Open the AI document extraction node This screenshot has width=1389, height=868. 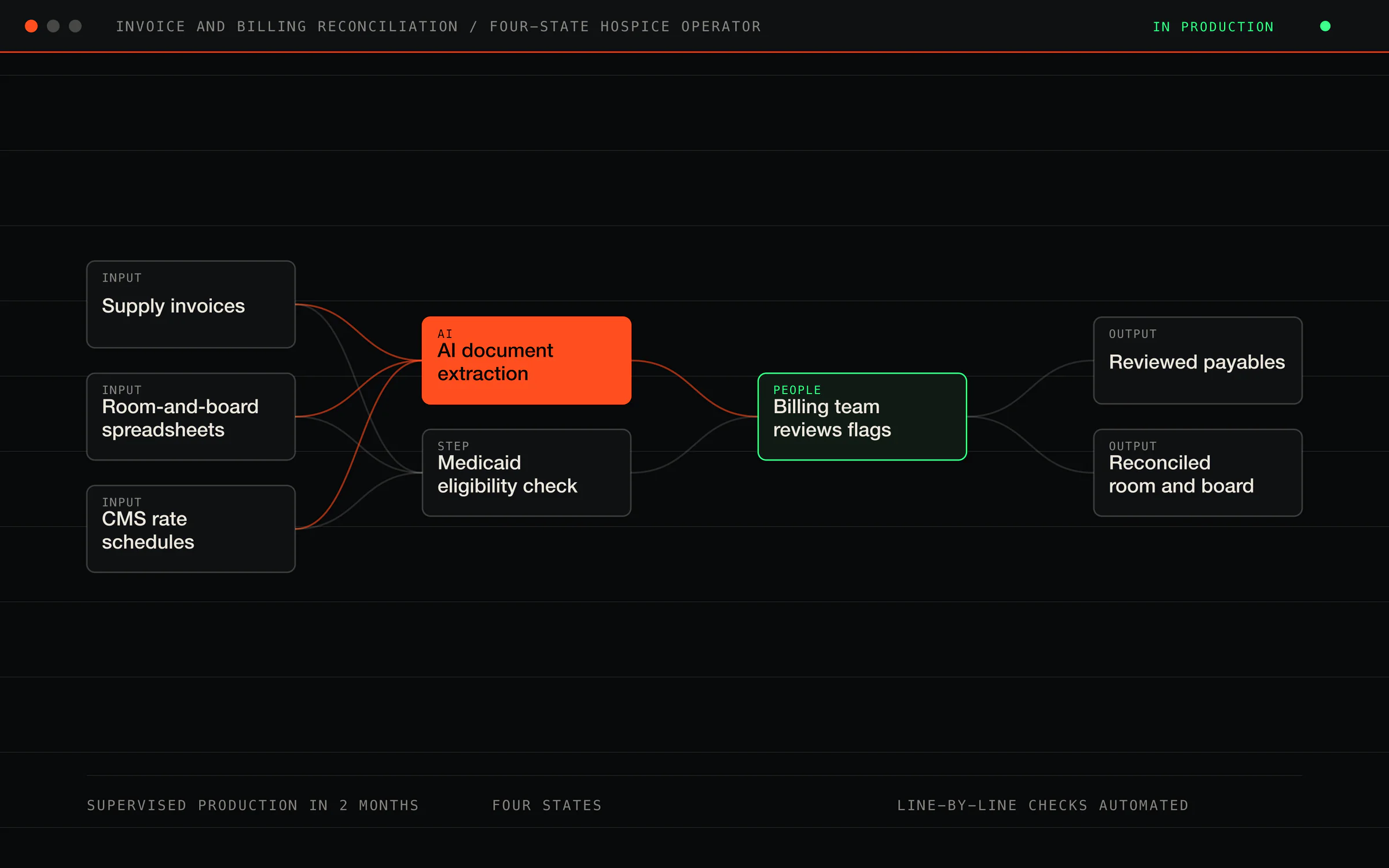click(x=527, y=361)
